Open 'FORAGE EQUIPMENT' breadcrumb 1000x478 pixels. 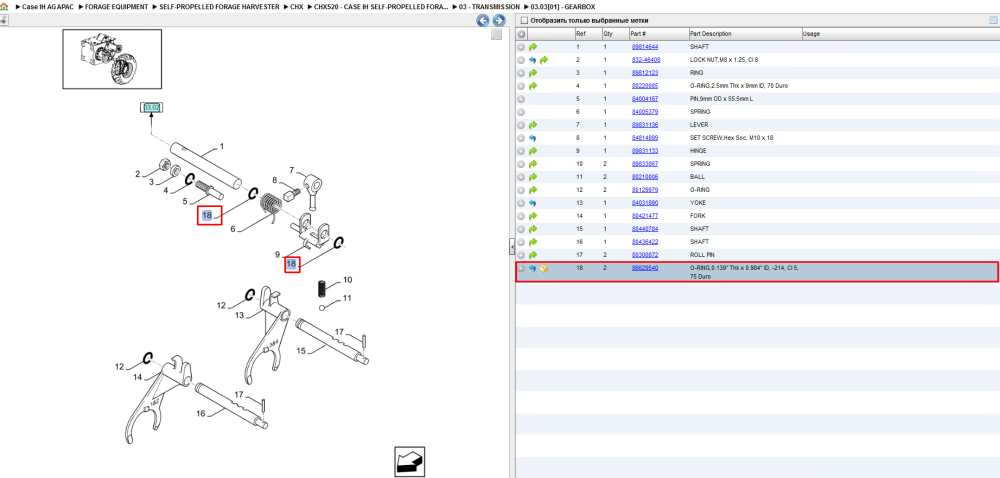[x=116, y=6]
